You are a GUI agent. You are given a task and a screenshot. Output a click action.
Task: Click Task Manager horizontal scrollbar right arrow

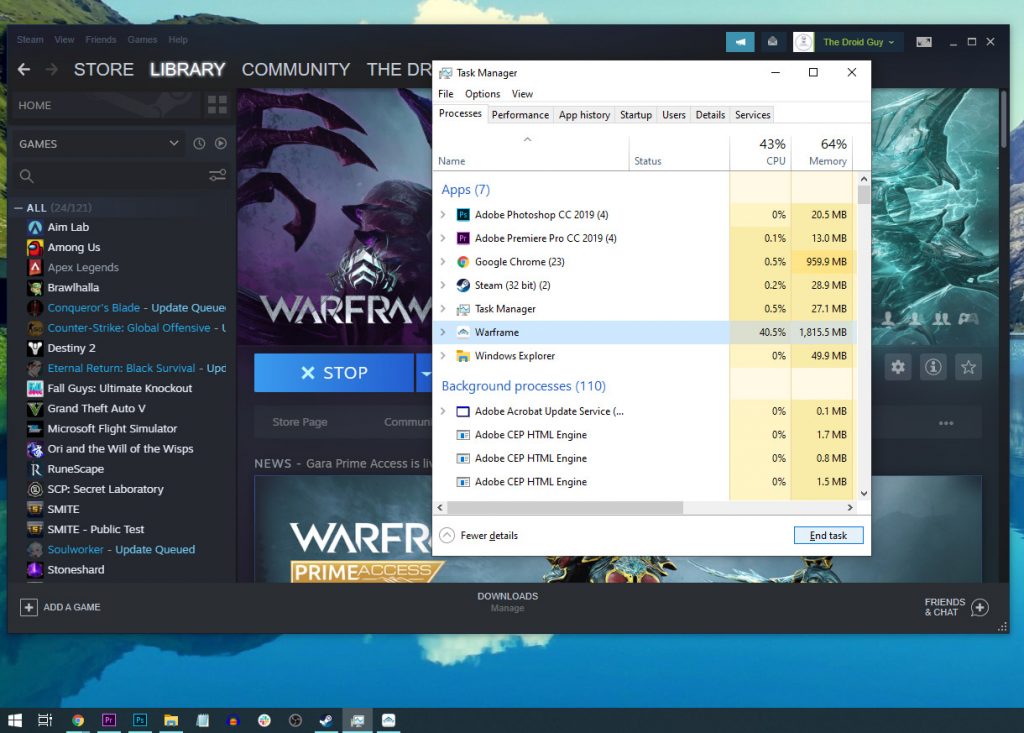[850, 508]
